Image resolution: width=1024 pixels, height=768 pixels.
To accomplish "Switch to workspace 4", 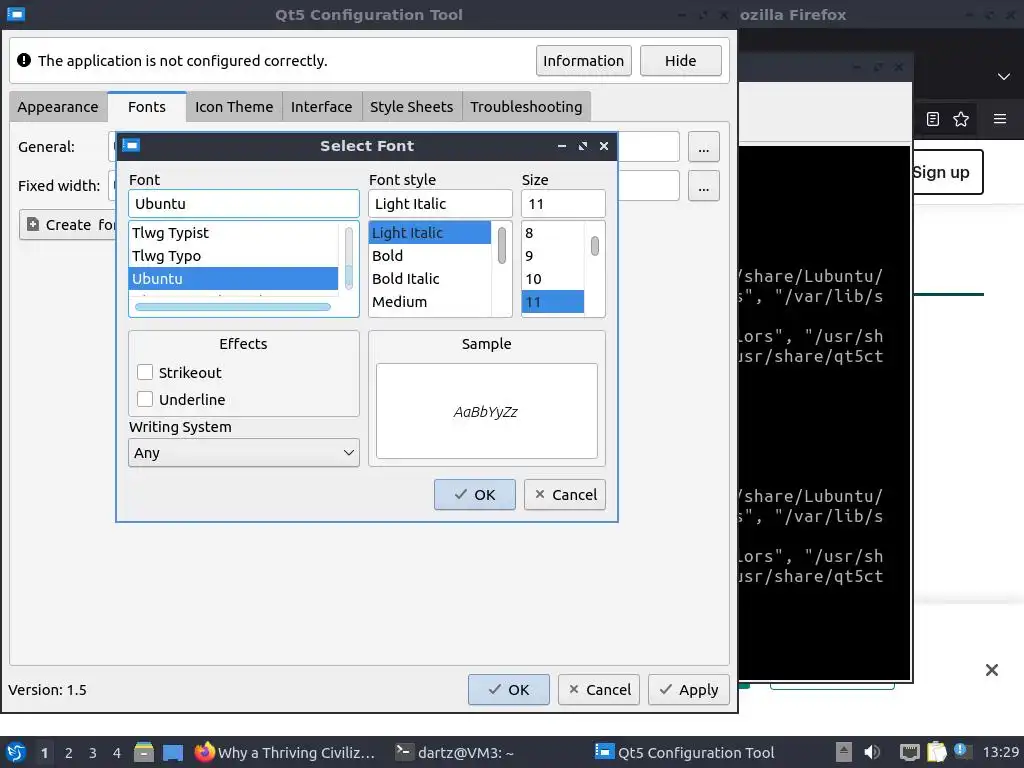I will [x=117, y=752].
